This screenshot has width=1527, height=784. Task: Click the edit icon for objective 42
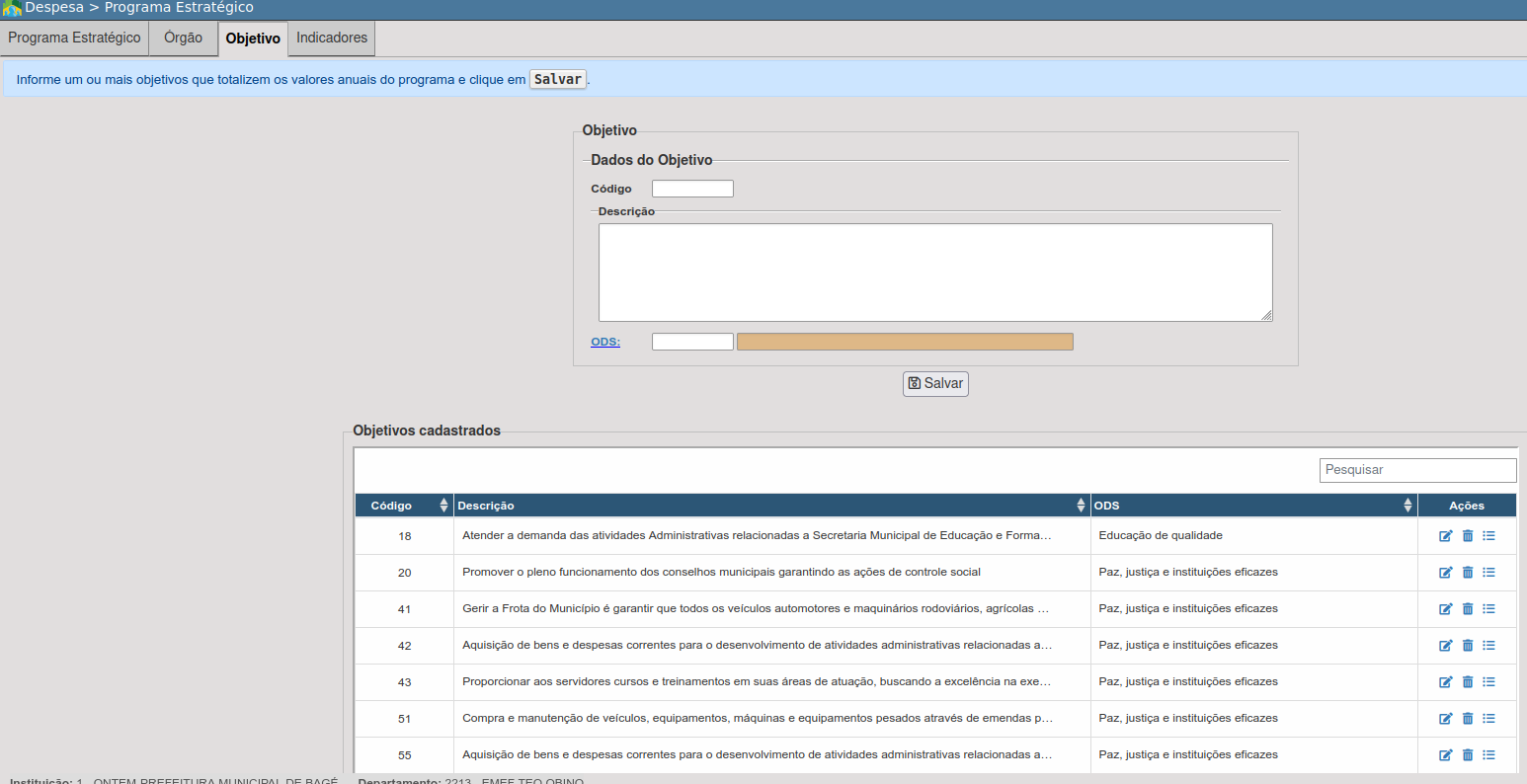[x=1446, y=646]
